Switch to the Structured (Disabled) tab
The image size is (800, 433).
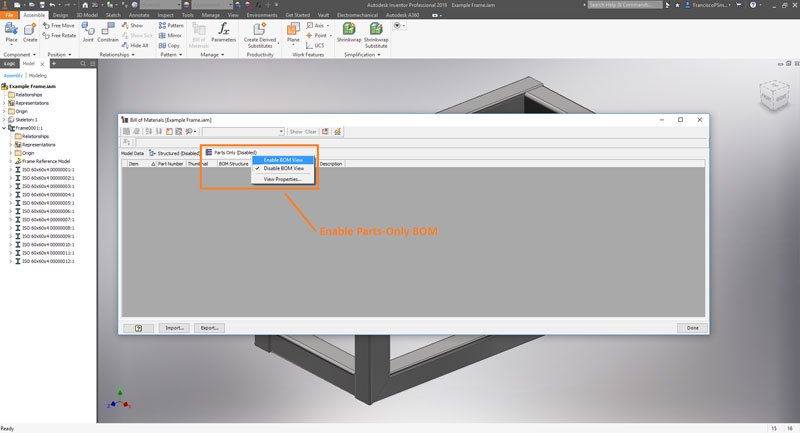(174, 153)
